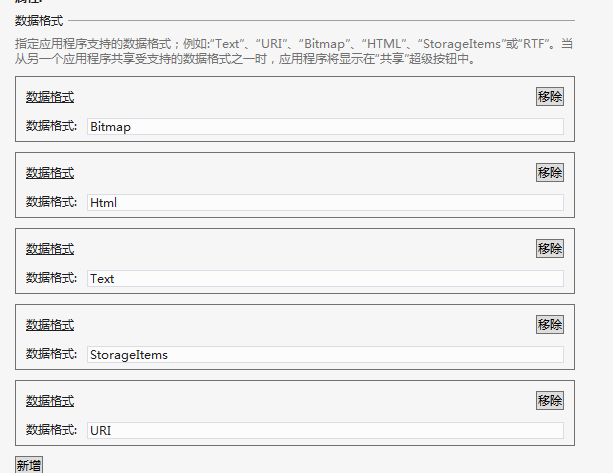Remove the URI data format entry
The image size is (613, 473).
point(550,401)
